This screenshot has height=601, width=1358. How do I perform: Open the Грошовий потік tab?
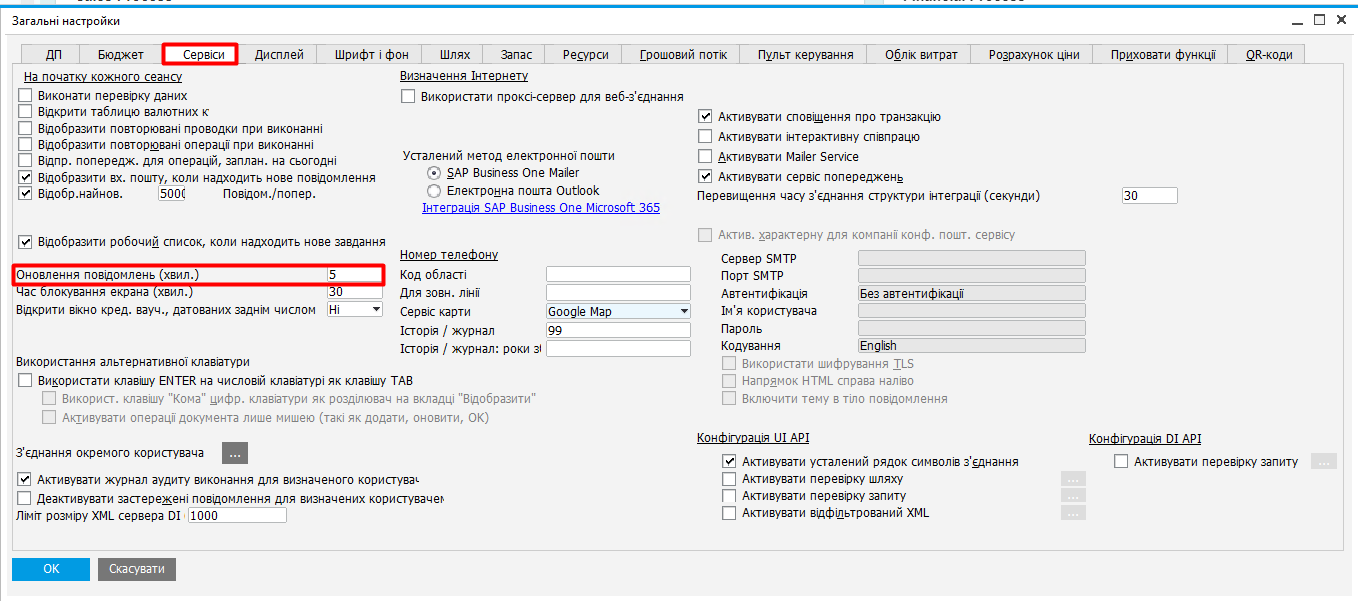coord(683,55)
